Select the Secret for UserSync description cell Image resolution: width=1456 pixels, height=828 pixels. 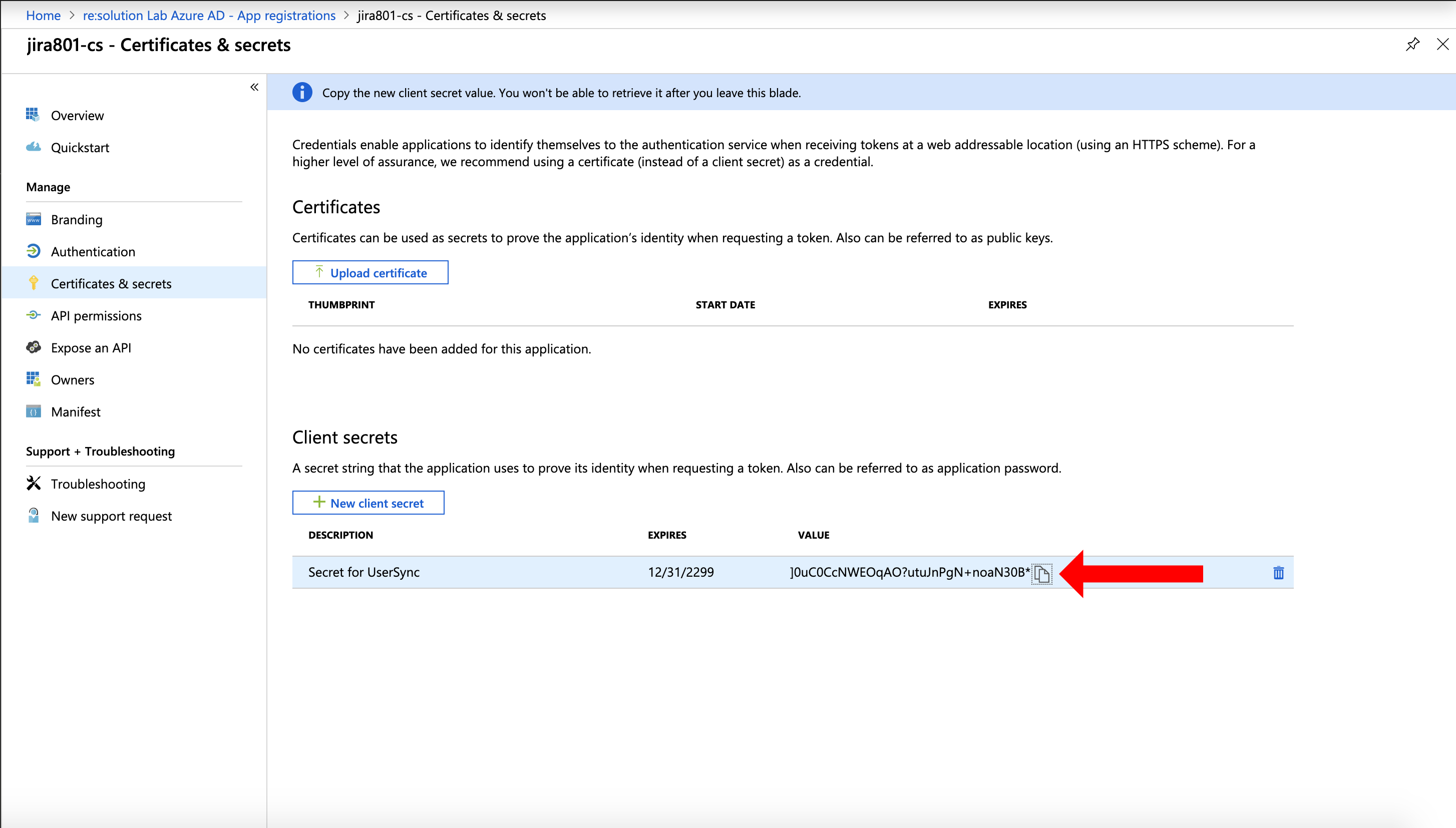364,572
